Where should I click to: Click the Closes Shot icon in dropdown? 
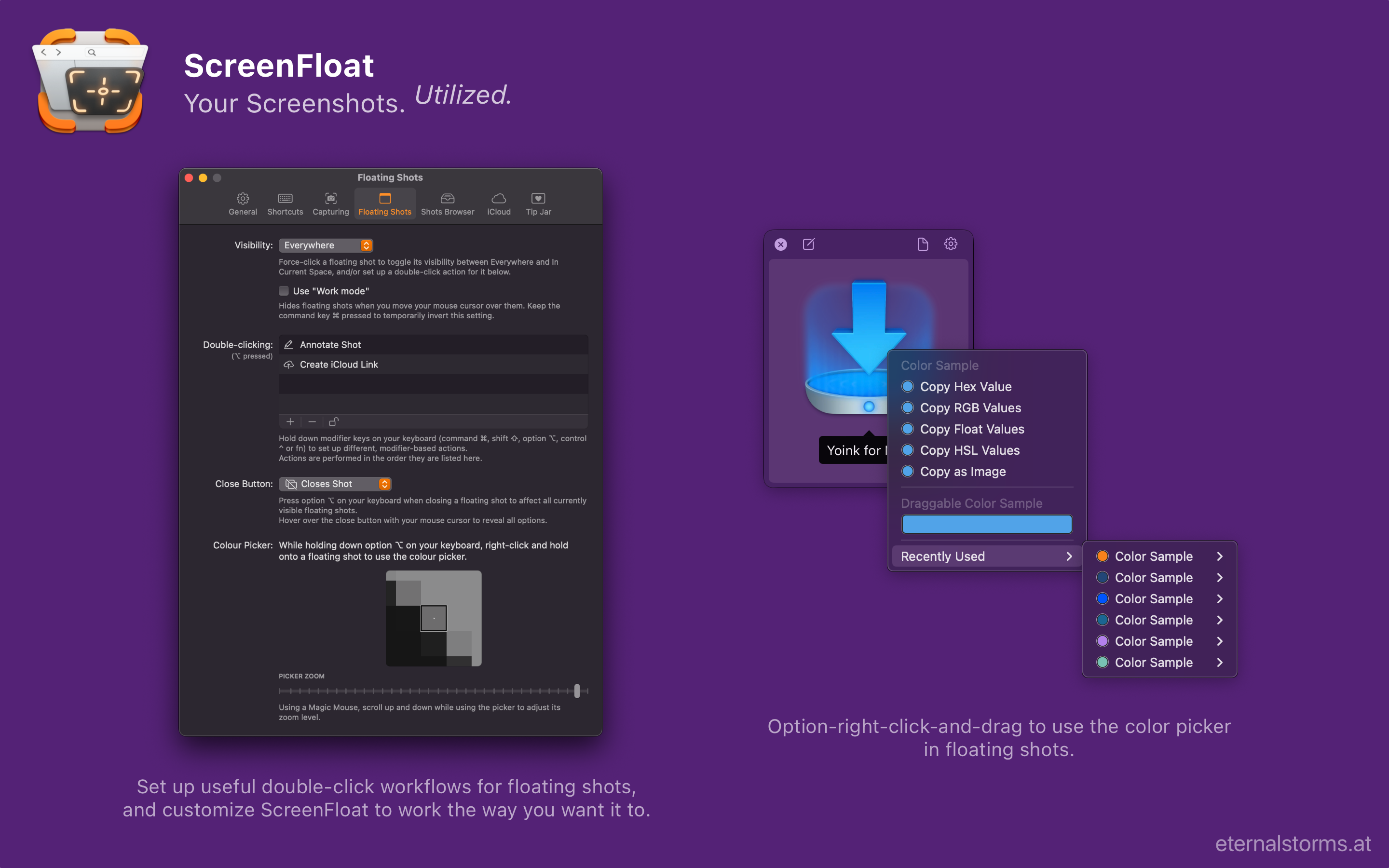click(x=291, y=484)
